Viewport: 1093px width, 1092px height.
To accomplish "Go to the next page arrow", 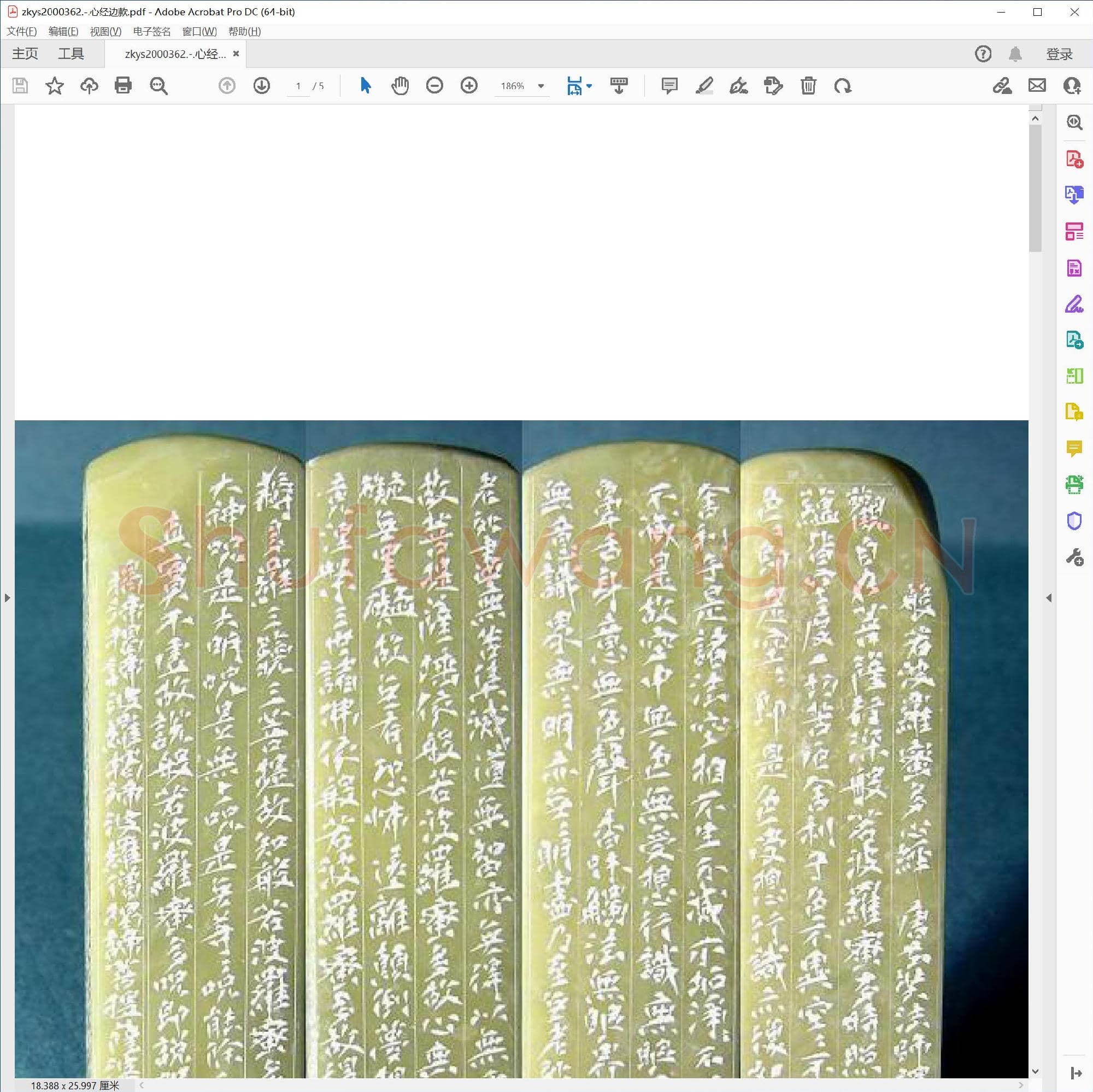I will 261,85.
